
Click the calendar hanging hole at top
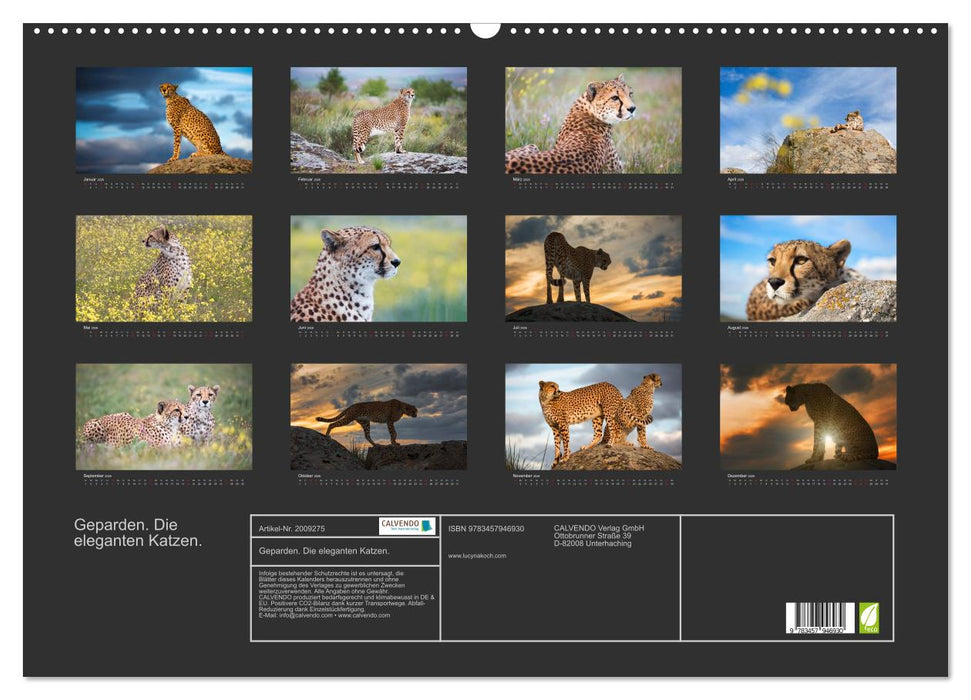485,28
